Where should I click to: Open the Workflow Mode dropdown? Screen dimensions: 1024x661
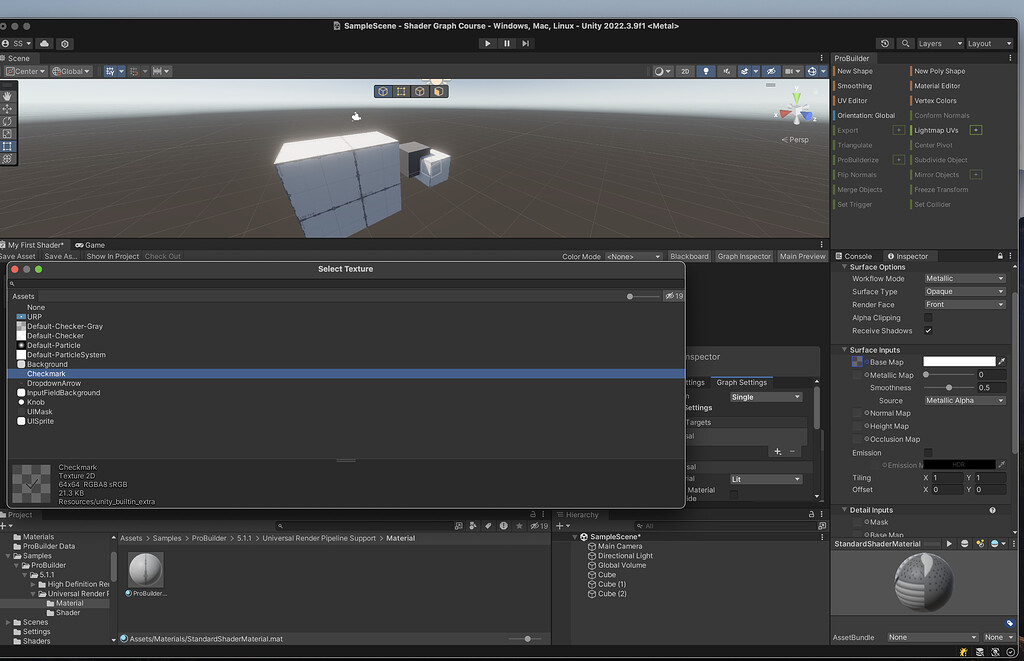[963, 279]
